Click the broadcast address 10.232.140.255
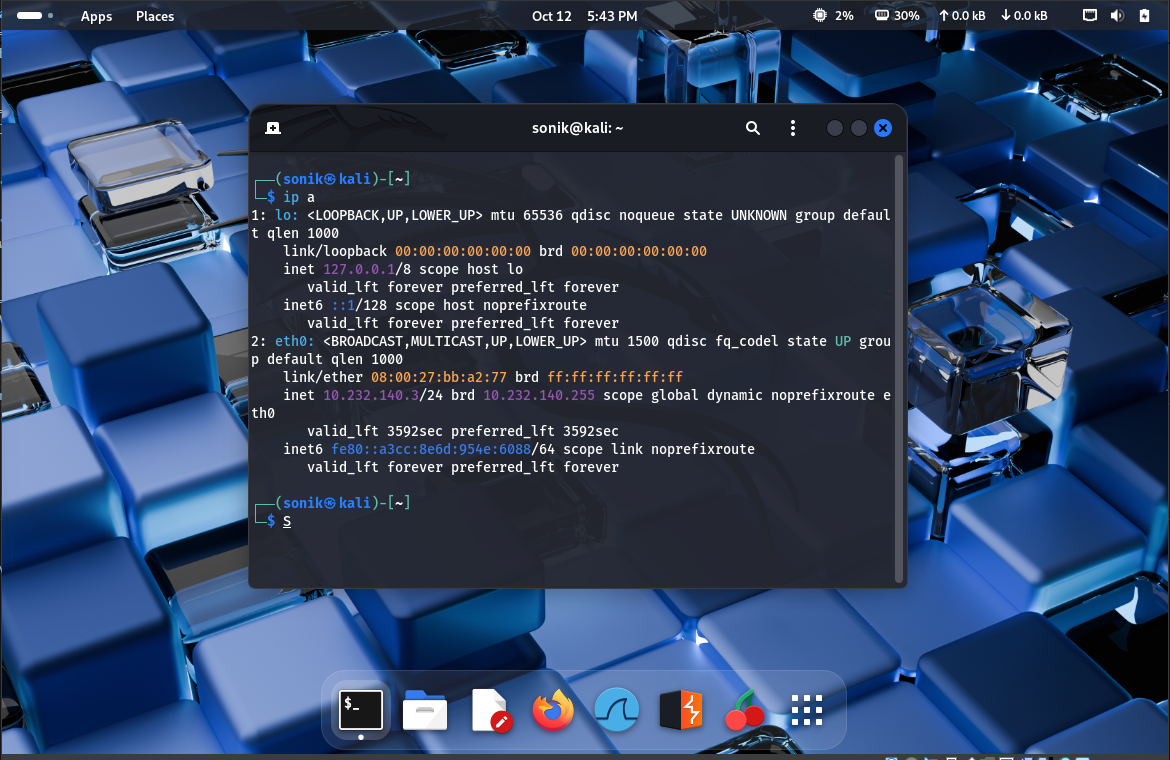 click(x=539, y=395)
